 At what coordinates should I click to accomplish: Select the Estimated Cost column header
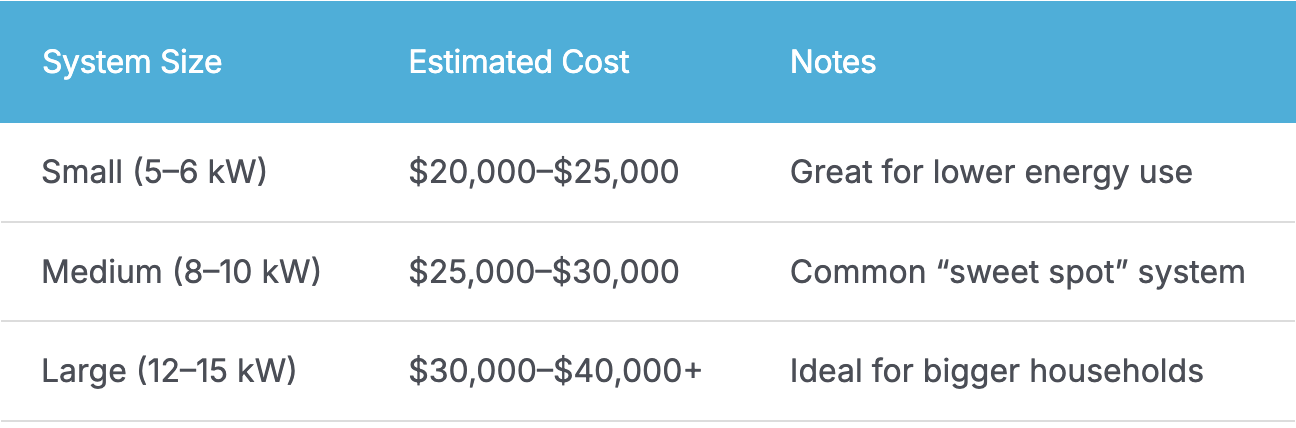pos(519,62)
